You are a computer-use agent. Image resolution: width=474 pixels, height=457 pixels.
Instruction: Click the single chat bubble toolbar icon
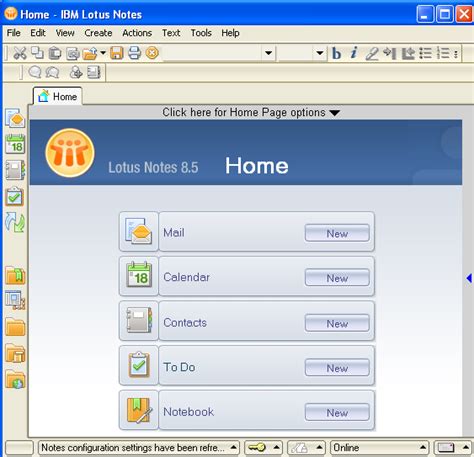pyautogui.click(x=34, y=72)
